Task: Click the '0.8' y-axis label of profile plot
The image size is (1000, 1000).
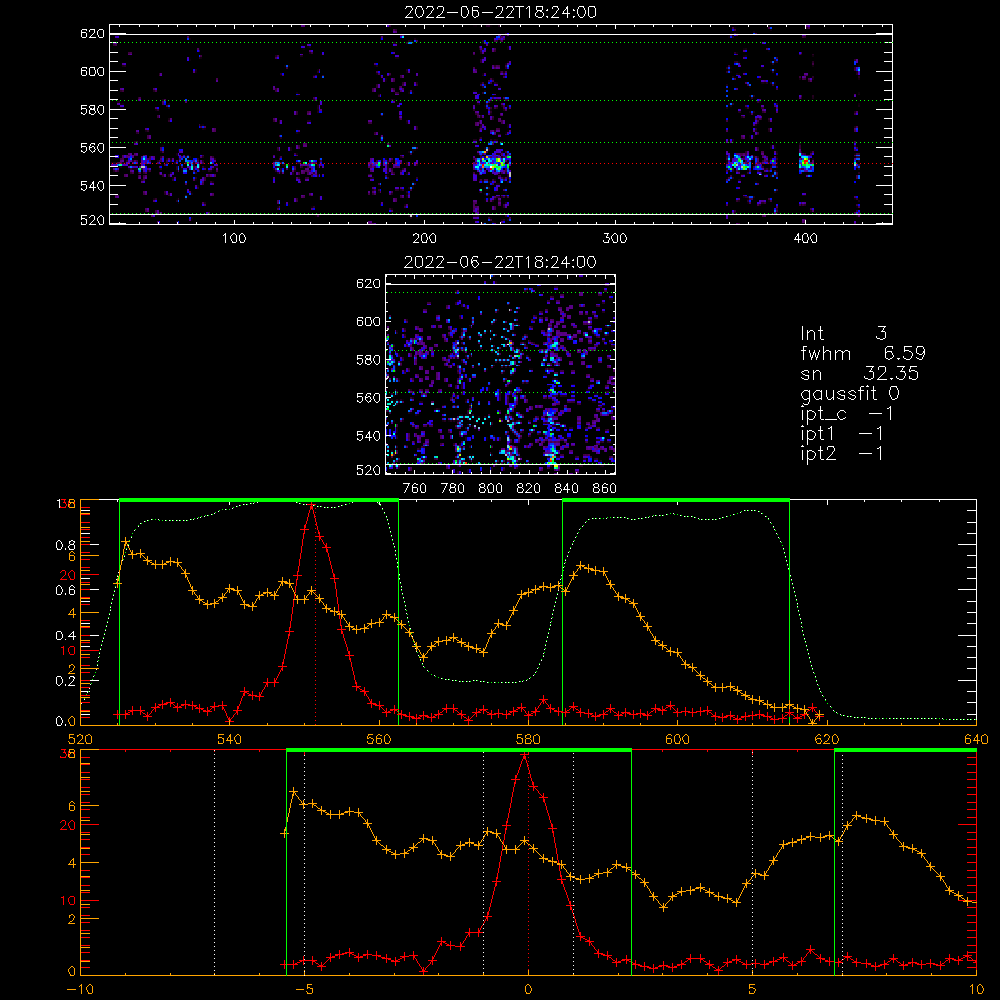Action: (66, 545)
